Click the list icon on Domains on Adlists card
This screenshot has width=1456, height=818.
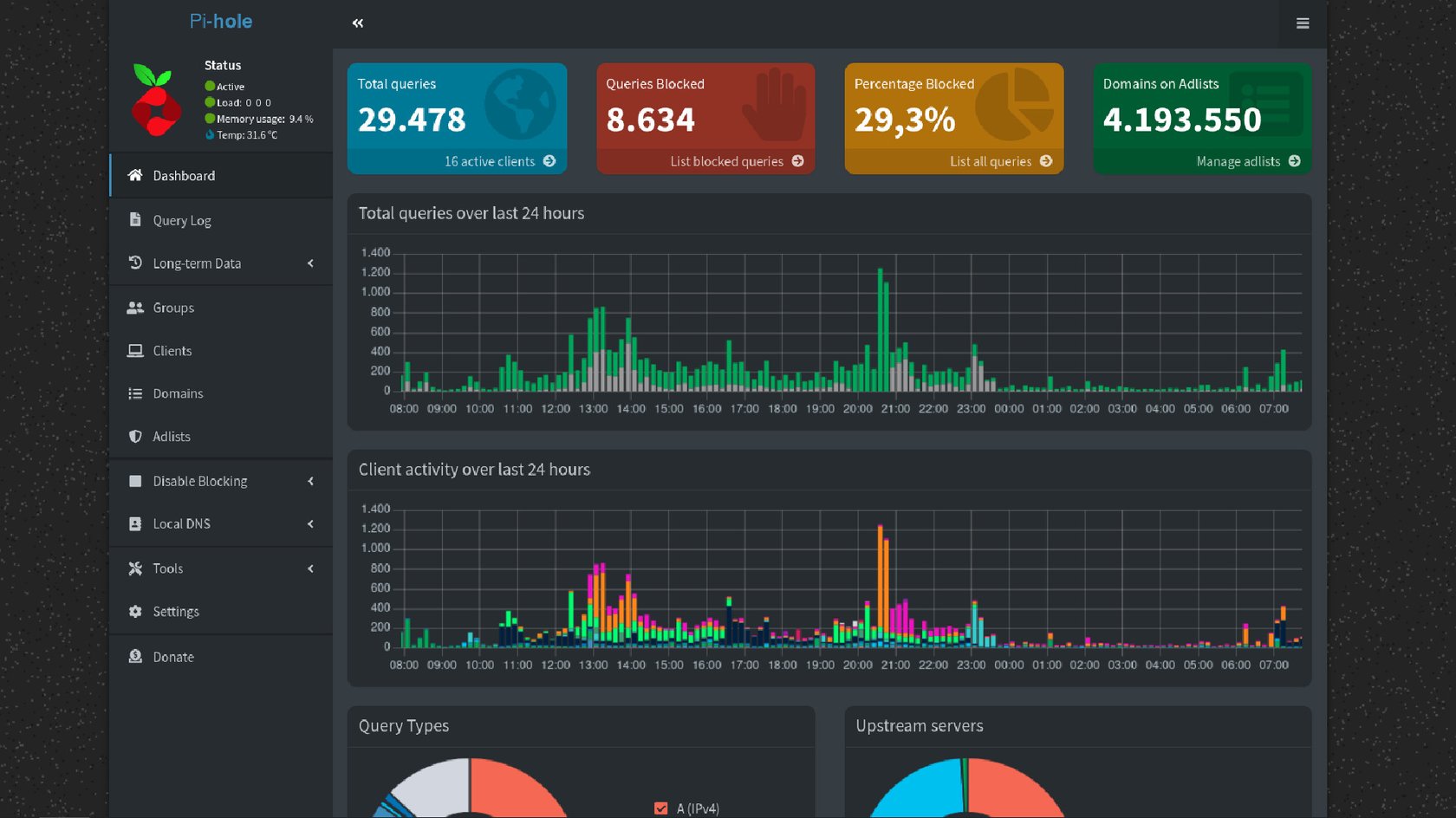[x=1265, y=103]
